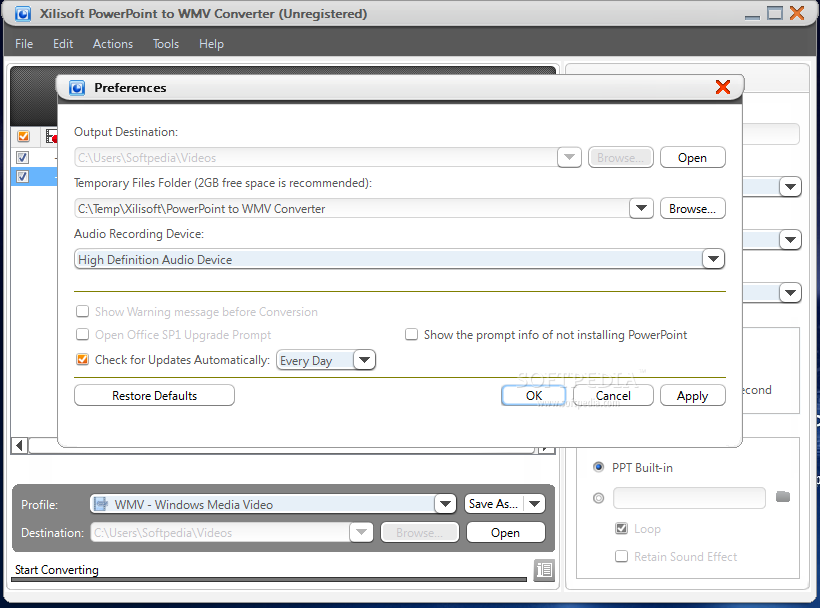Disable Check for Updates Automatically
The height and width of the screenshot is (608, 820).
point(83,360)
